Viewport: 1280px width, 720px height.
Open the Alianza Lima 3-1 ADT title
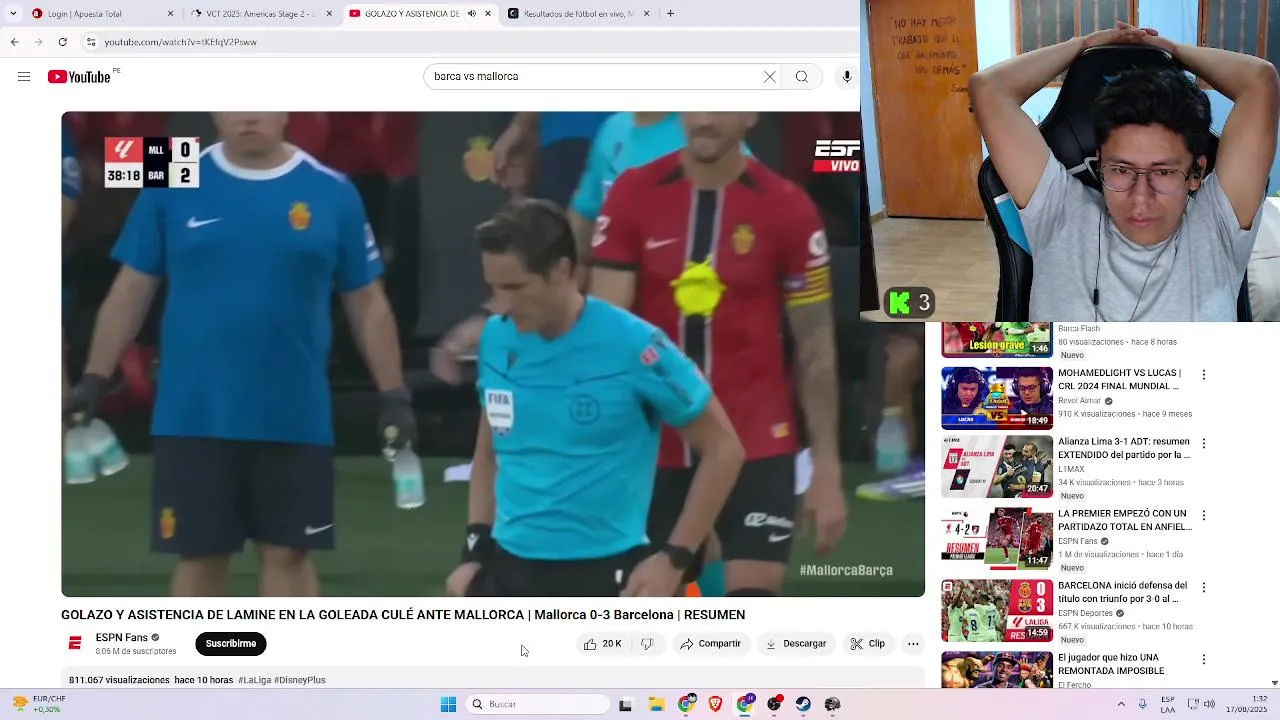click(x=1124, y=448)
